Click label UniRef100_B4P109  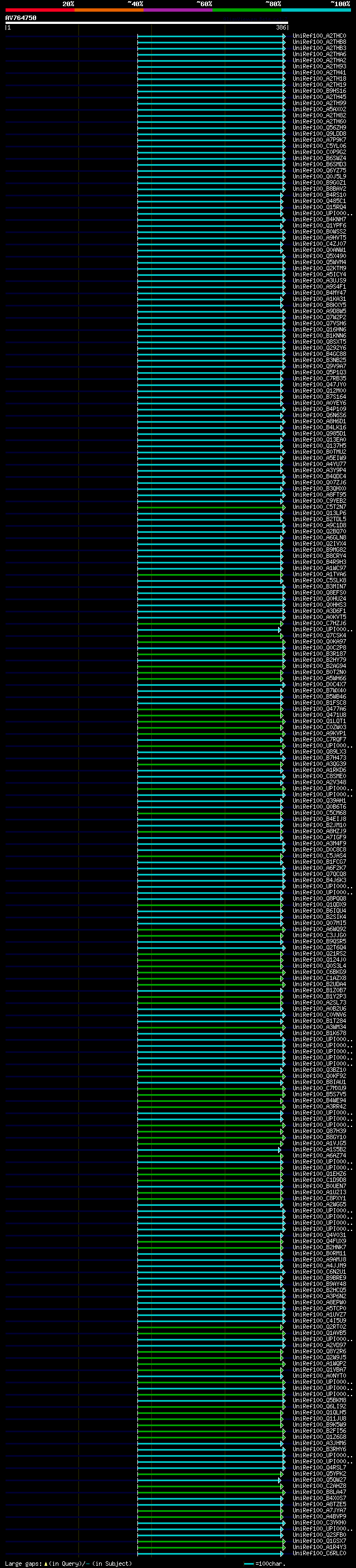[x=319, y=409]
